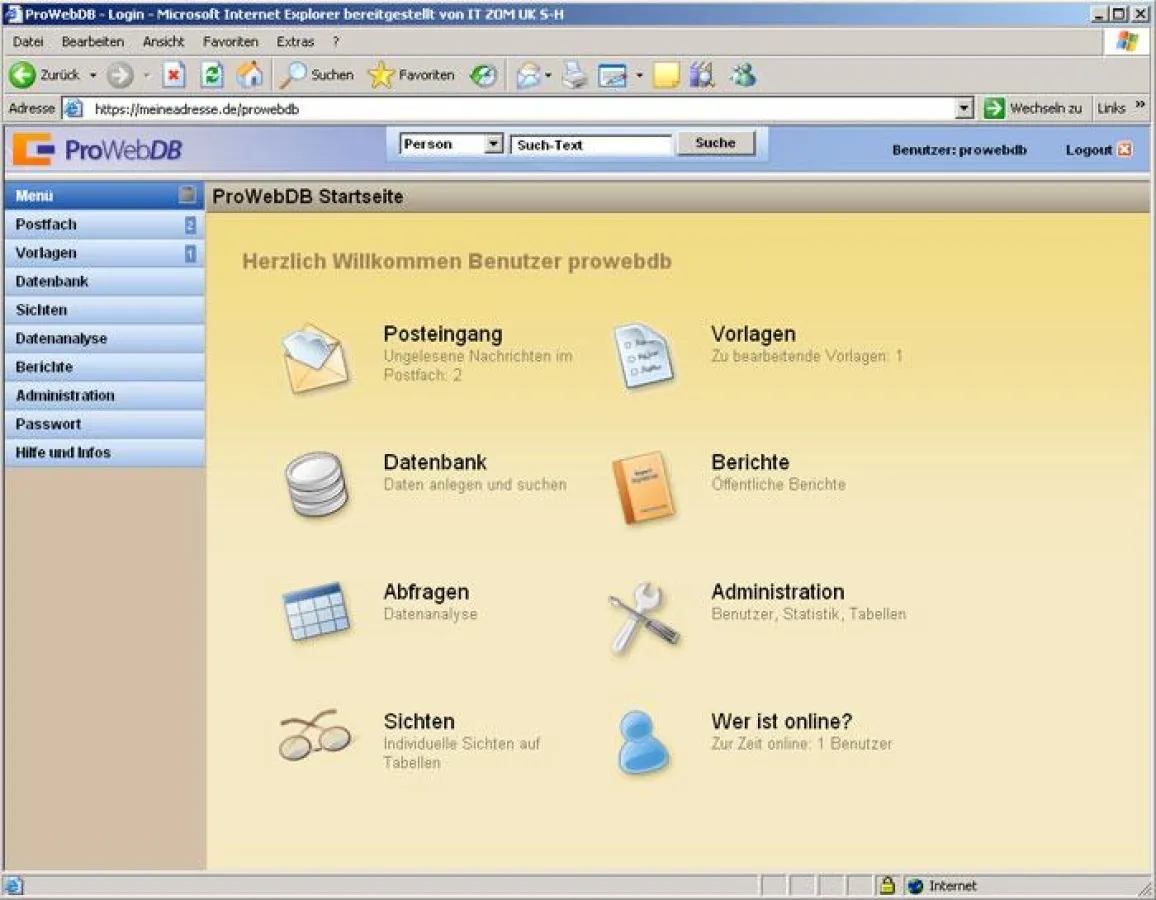Open Abfragen via the table grid icon
The height and width of the screenshot is (900, 1156).
(315, 612)
